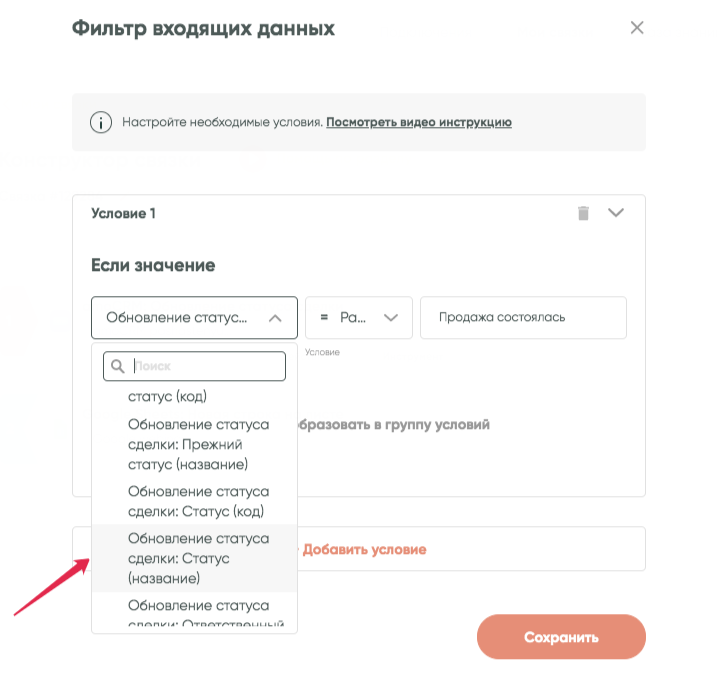Open the Обновление статус... field dropdown

pos(194,318)
